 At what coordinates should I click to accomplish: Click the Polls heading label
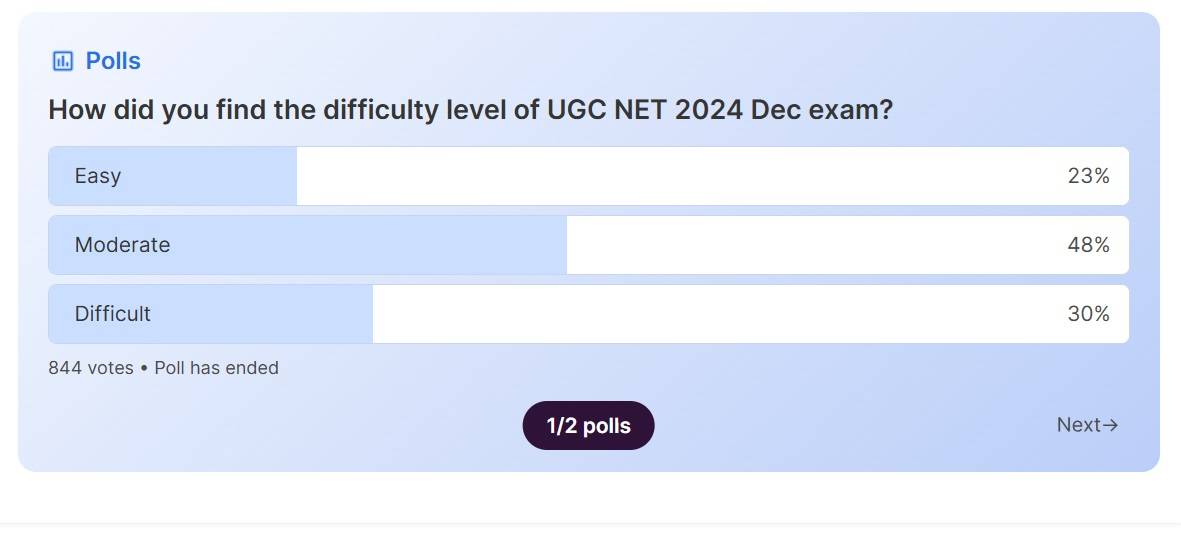[113, 61]
